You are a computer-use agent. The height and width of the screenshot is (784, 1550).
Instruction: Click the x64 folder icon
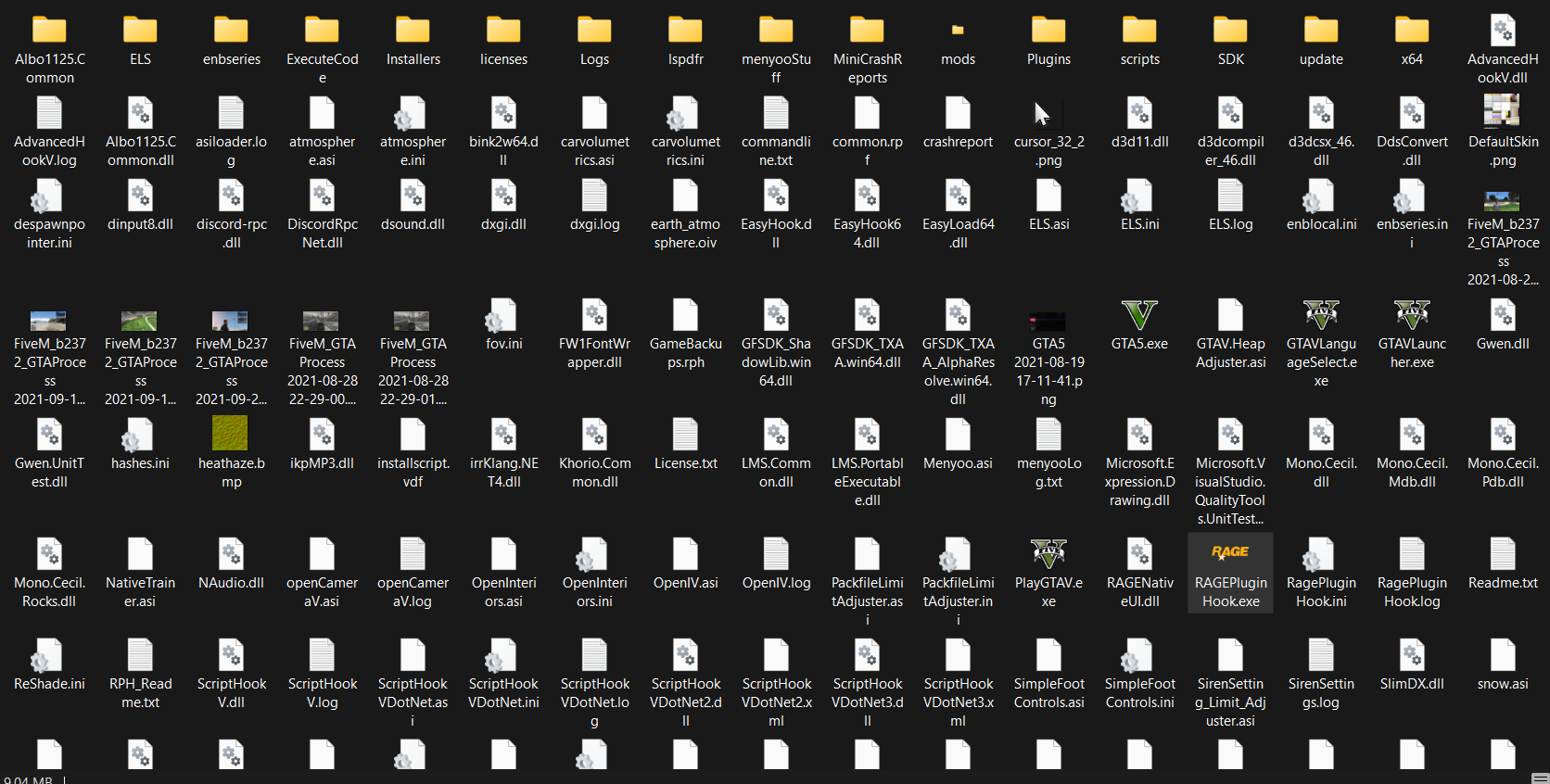[1413, 30]
